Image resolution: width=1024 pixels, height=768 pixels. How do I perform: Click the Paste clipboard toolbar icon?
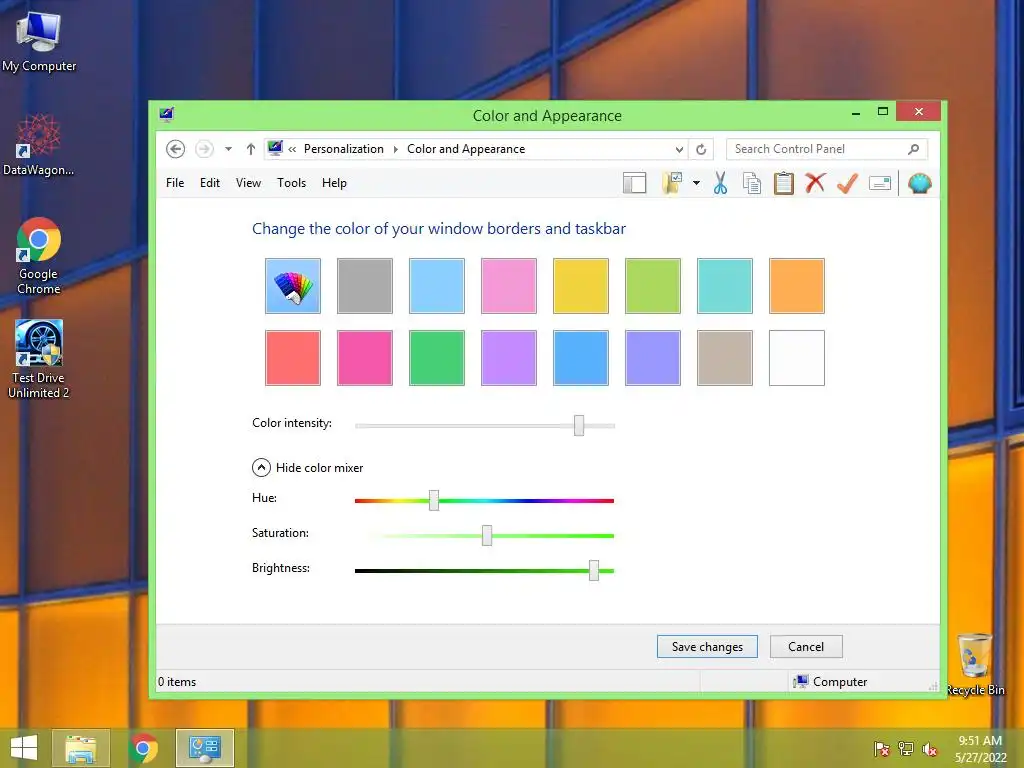tap(784, 184)
